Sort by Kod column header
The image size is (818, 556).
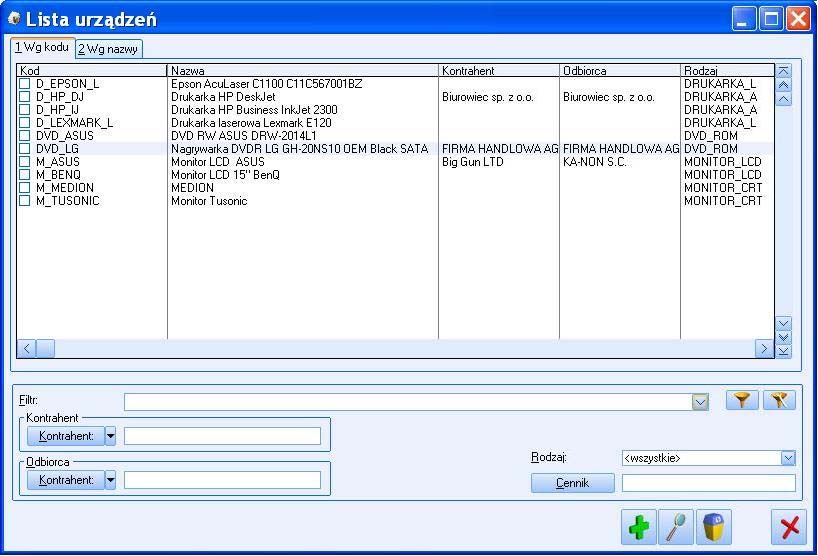(x=92, y=70)
